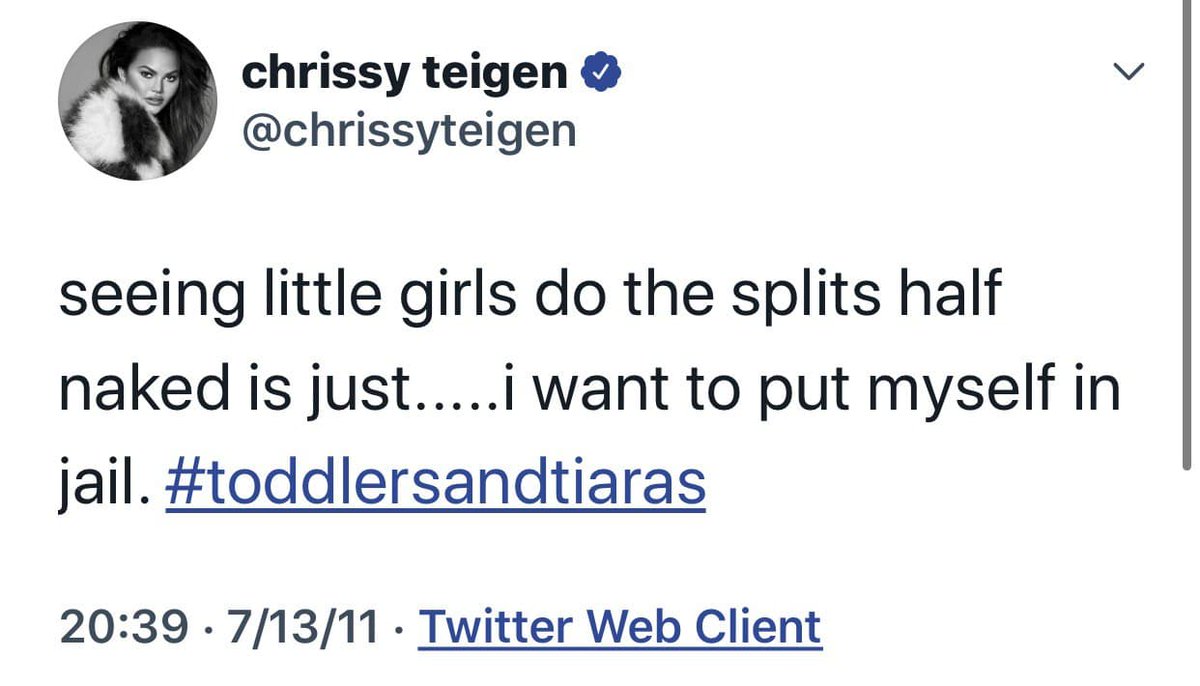The height and width of the screenshot is (686, 1200).
Task: Click the tweet's second line starting with naked
Action: tap(590, 391)
